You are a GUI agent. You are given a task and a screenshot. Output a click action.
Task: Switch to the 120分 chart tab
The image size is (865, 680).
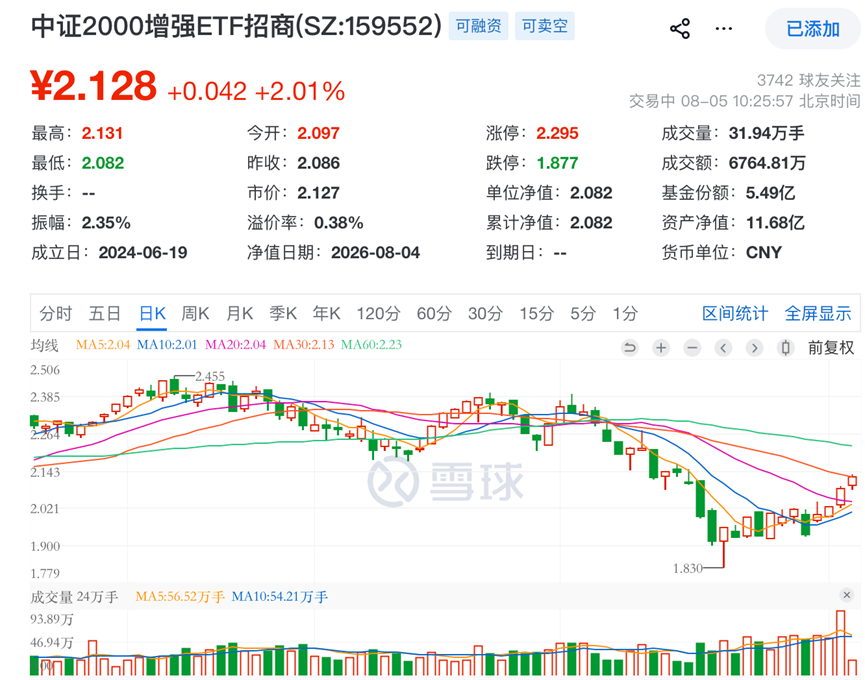(x=378, y=313)
